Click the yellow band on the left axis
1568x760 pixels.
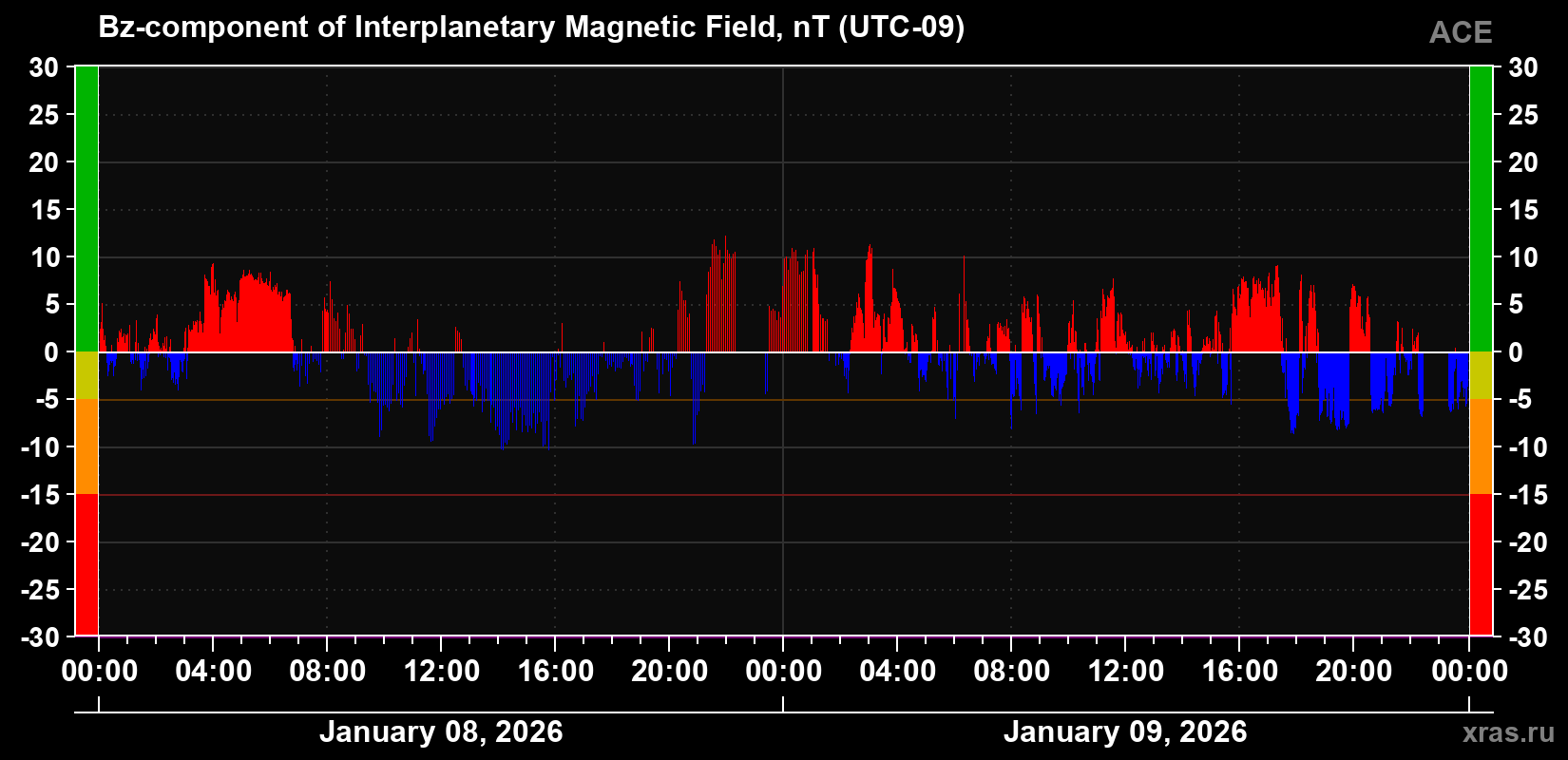coord(86,375)
